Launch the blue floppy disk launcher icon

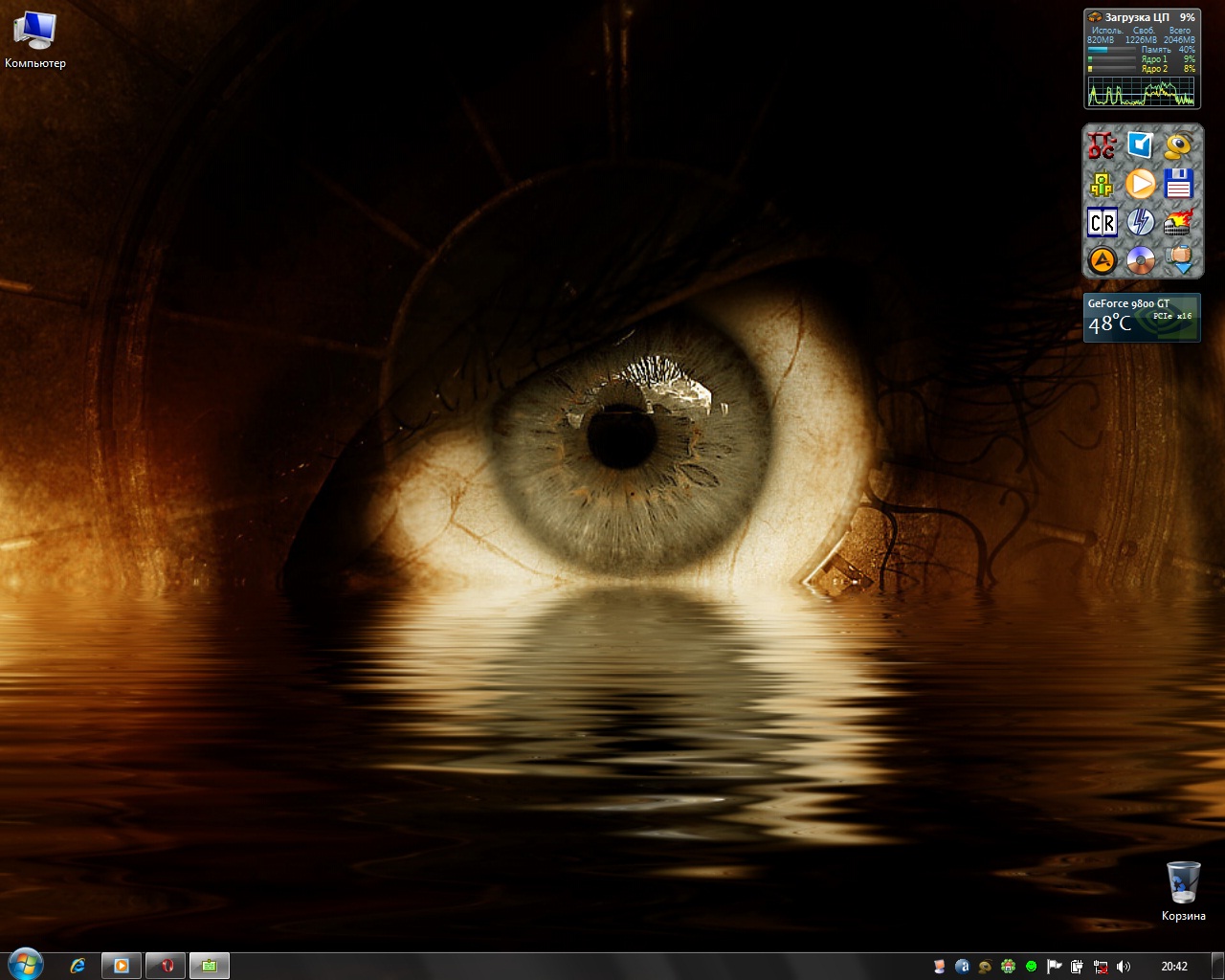point(1179,184)
